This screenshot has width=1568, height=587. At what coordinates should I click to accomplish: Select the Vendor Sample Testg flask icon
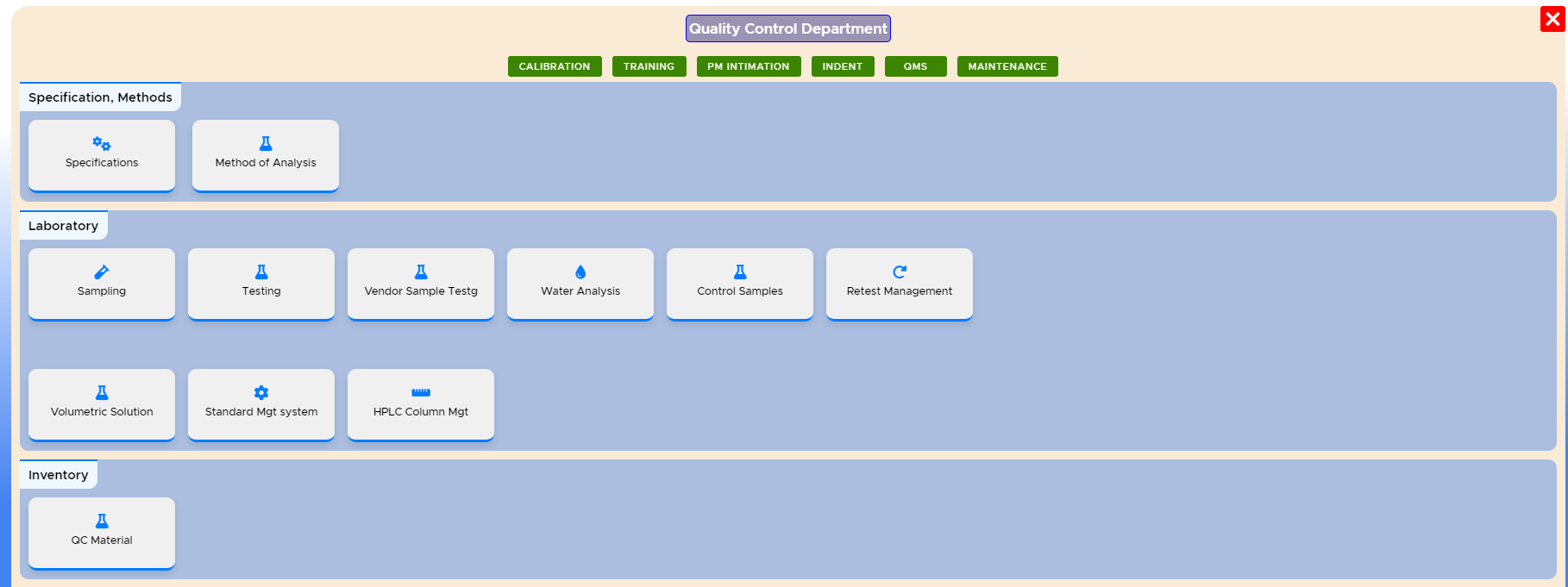click(x=421, y=272)
